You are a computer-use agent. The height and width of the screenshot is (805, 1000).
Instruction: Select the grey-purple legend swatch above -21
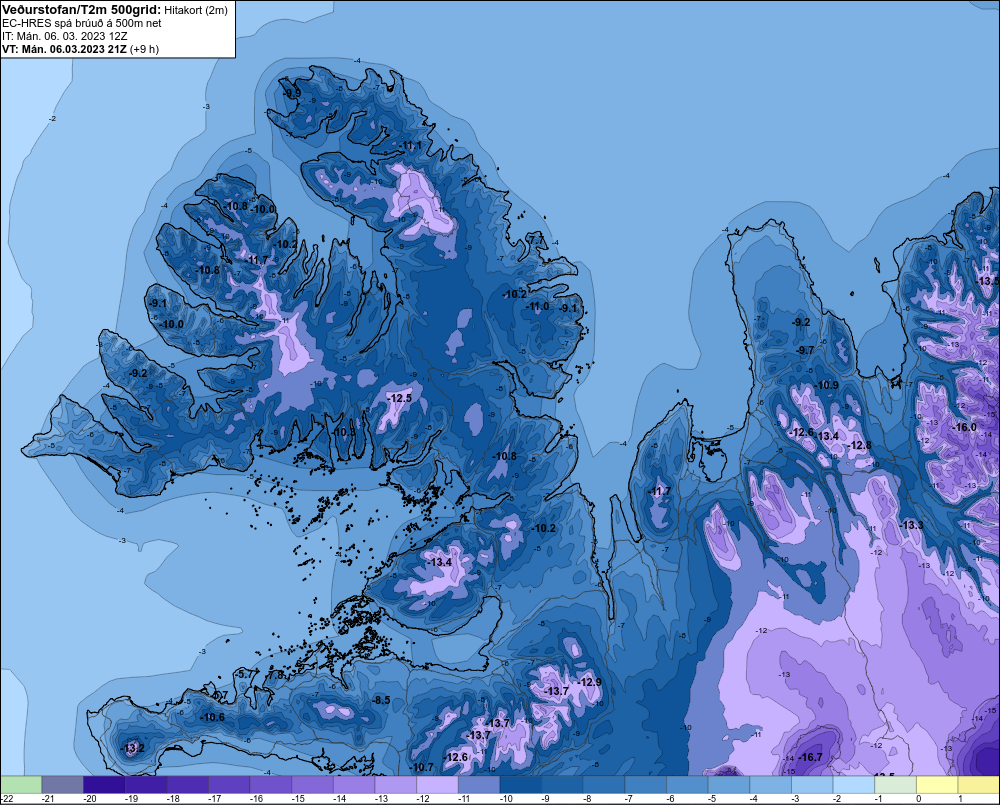tap(62, 784)
